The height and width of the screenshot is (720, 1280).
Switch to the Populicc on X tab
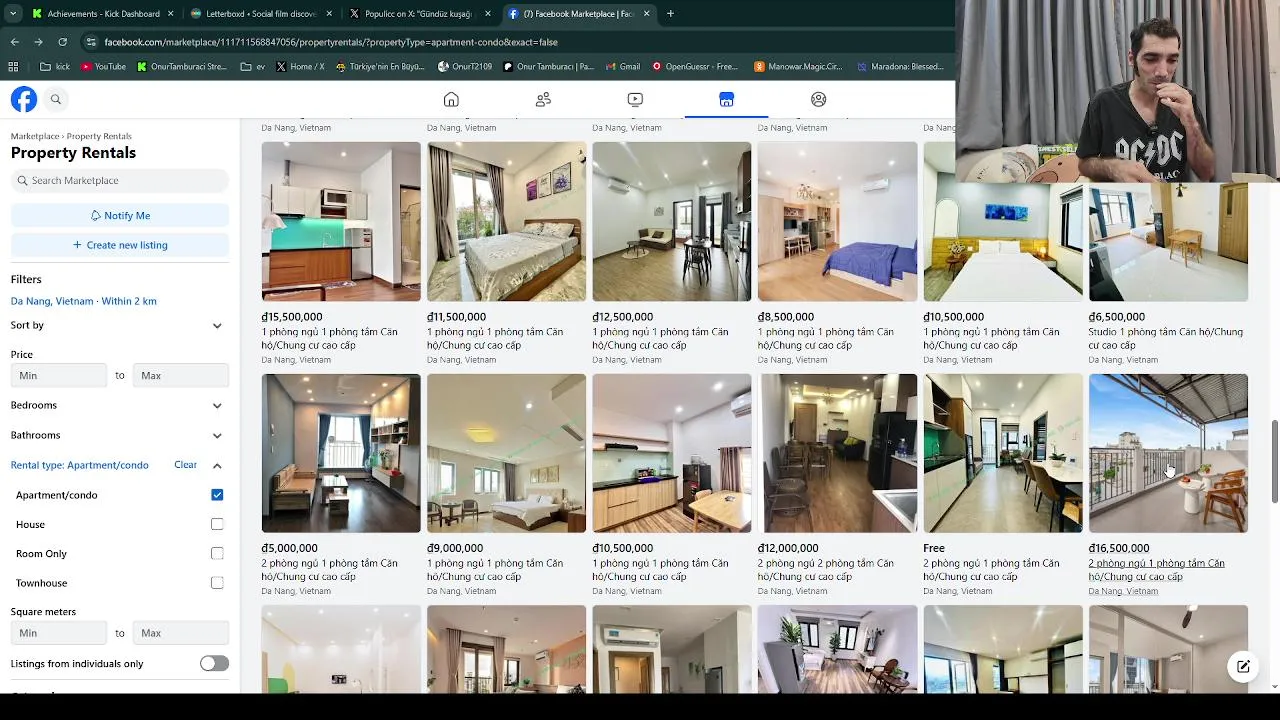[x=420, y=14]
